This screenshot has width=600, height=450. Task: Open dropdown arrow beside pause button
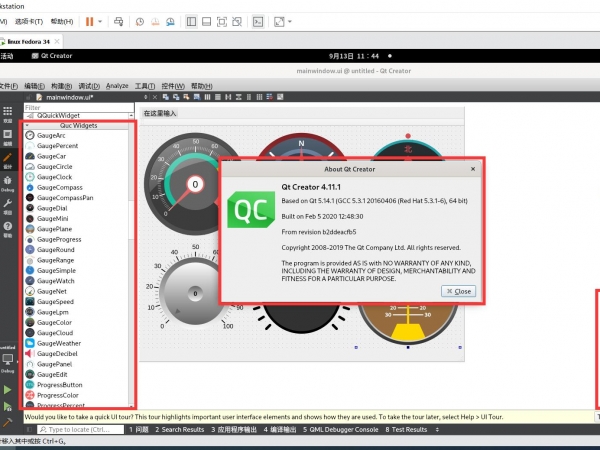pyautogui.click(x=101, y=20)
